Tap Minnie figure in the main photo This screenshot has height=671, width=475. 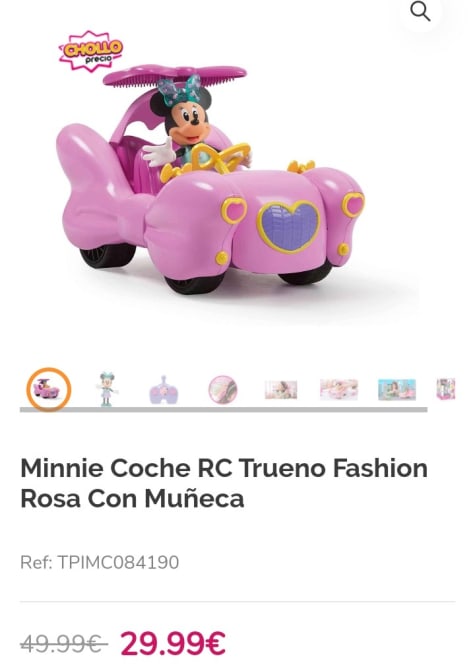point(188,125)
